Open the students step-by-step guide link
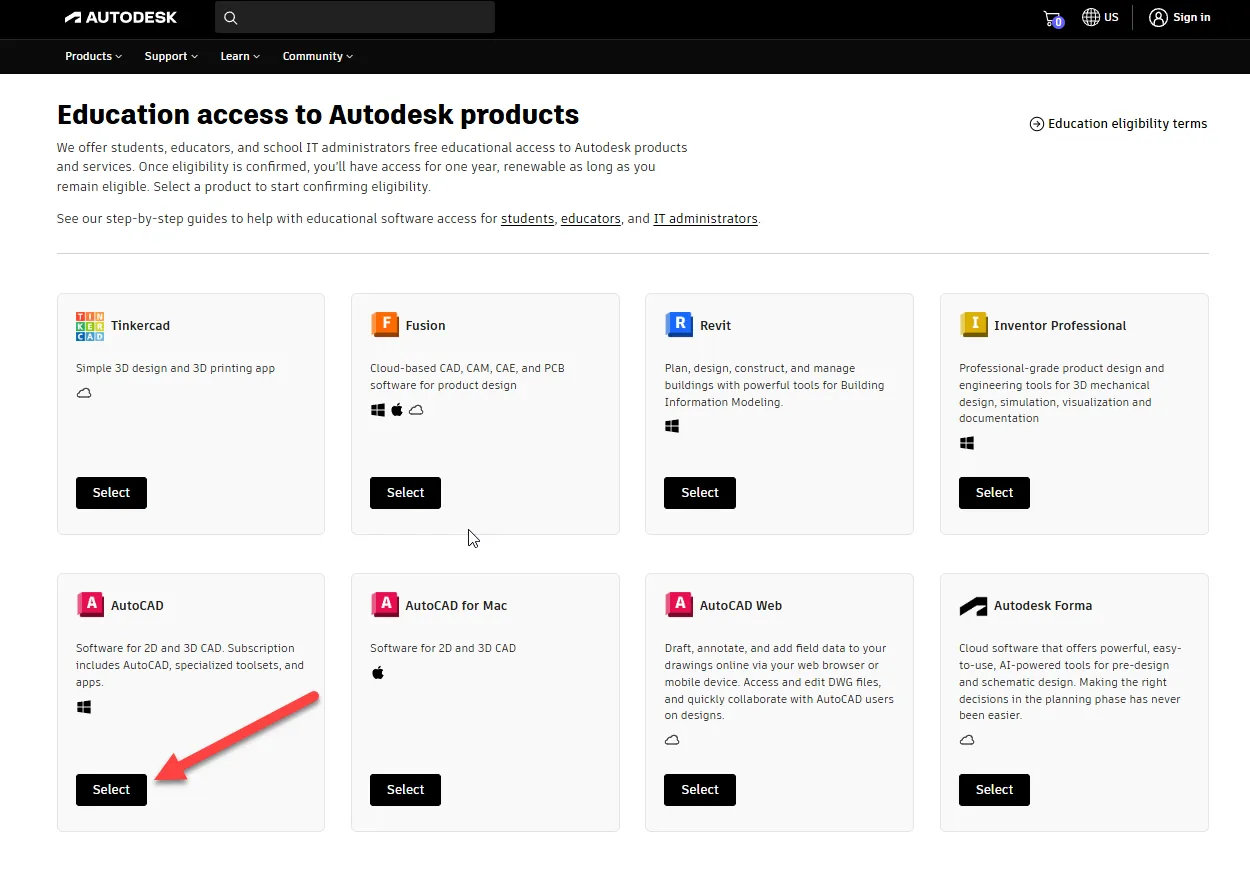The width and height of the screenshot is (1250, 869). [527, 219]
